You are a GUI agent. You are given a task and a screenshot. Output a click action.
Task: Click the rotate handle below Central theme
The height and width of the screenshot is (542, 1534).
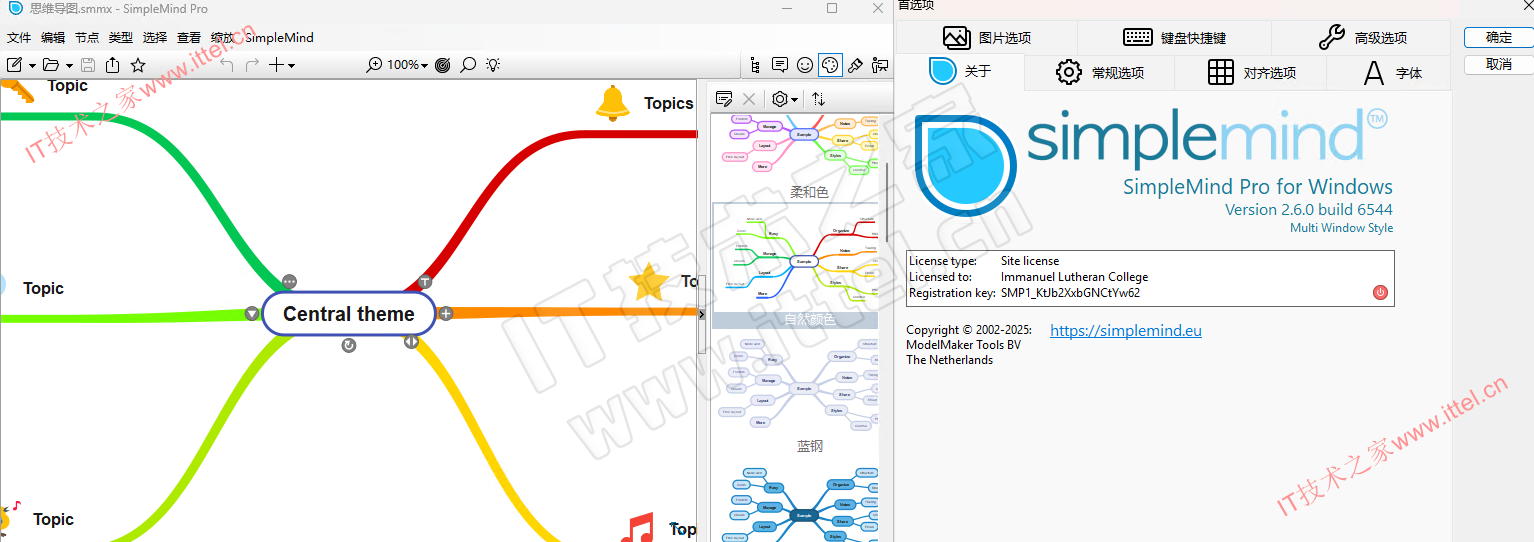[x=349, y=345]
